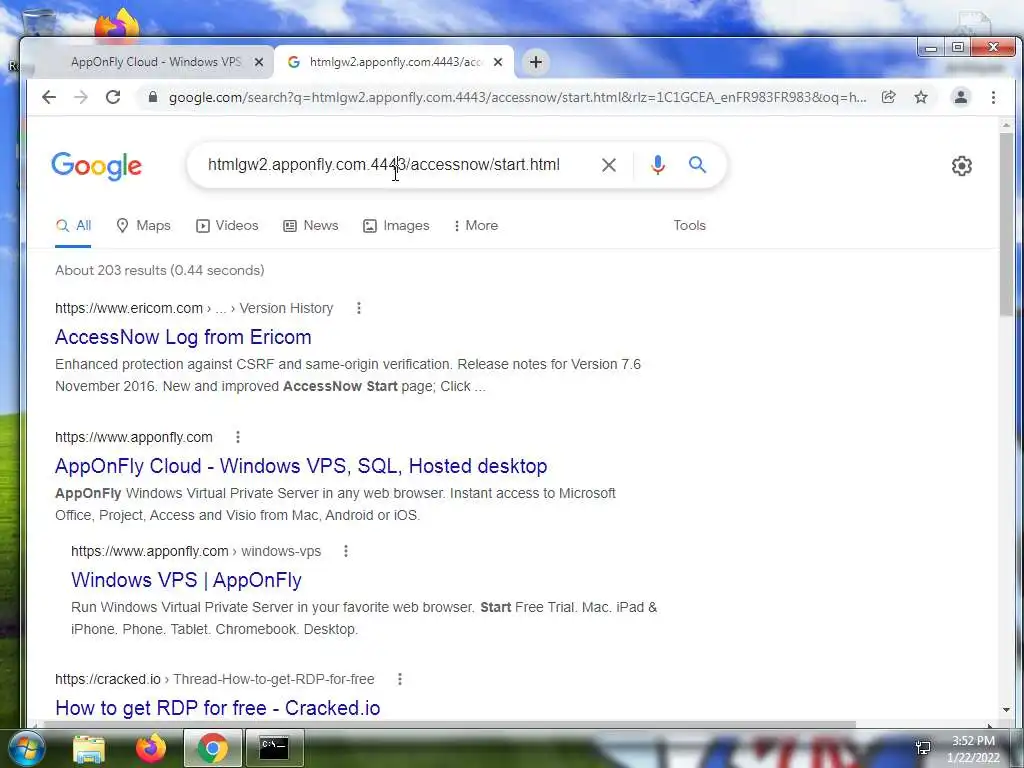Open options dots for windows-vps result
Image resolution: width=1024 pixels, height=768 pixels.
tap(345, 551)
